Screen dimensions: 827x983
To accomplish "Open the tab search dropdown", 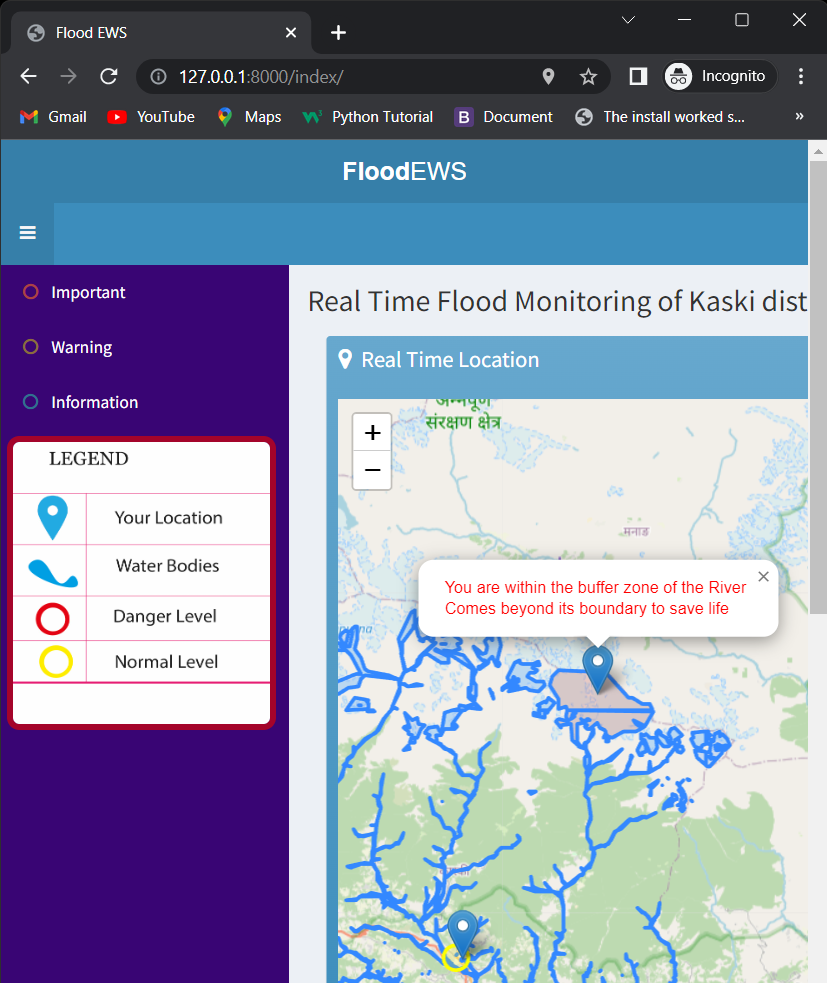I will coord(628,20).
